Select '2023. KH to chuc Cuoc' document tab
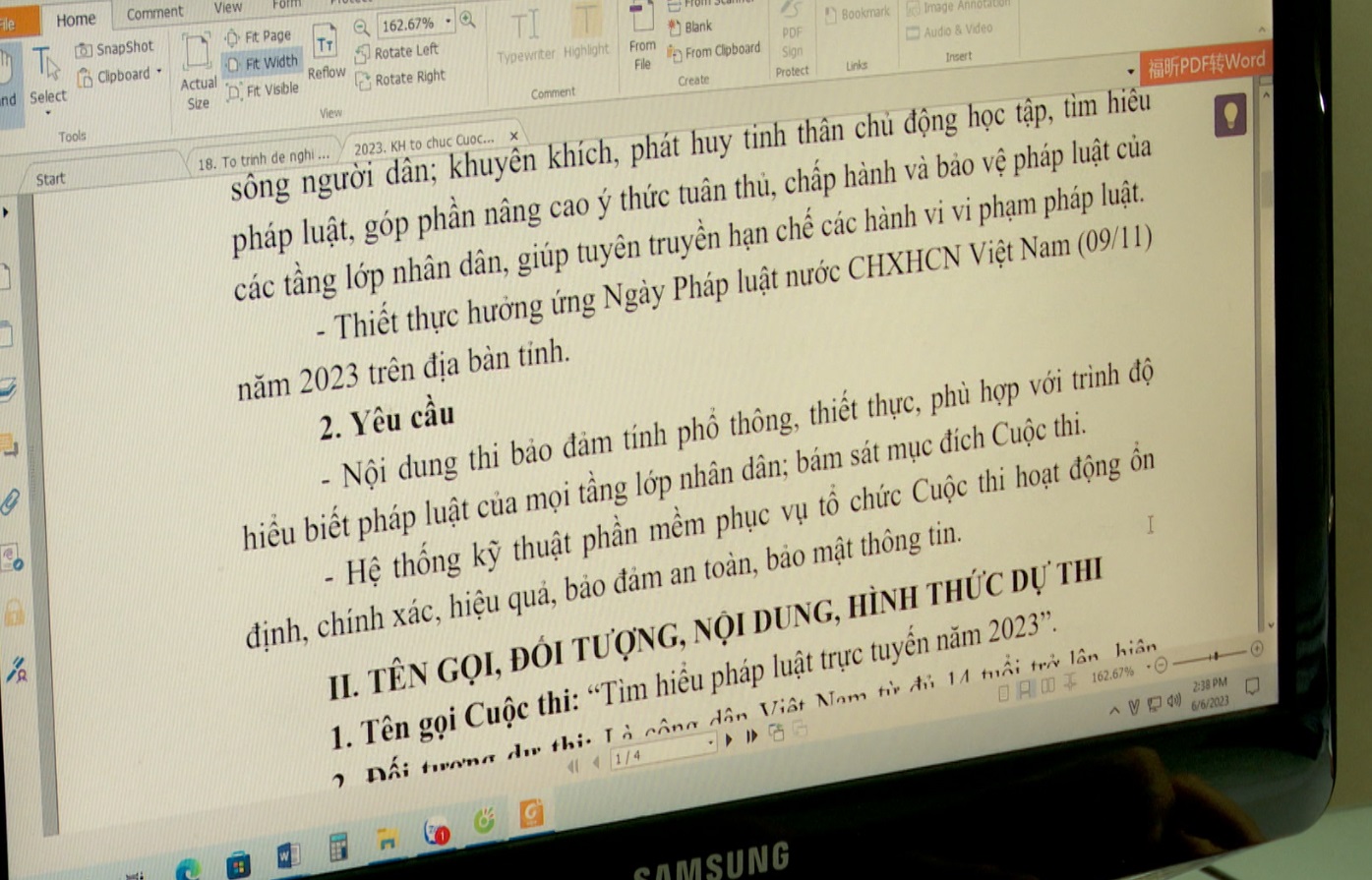 [423, 145]
